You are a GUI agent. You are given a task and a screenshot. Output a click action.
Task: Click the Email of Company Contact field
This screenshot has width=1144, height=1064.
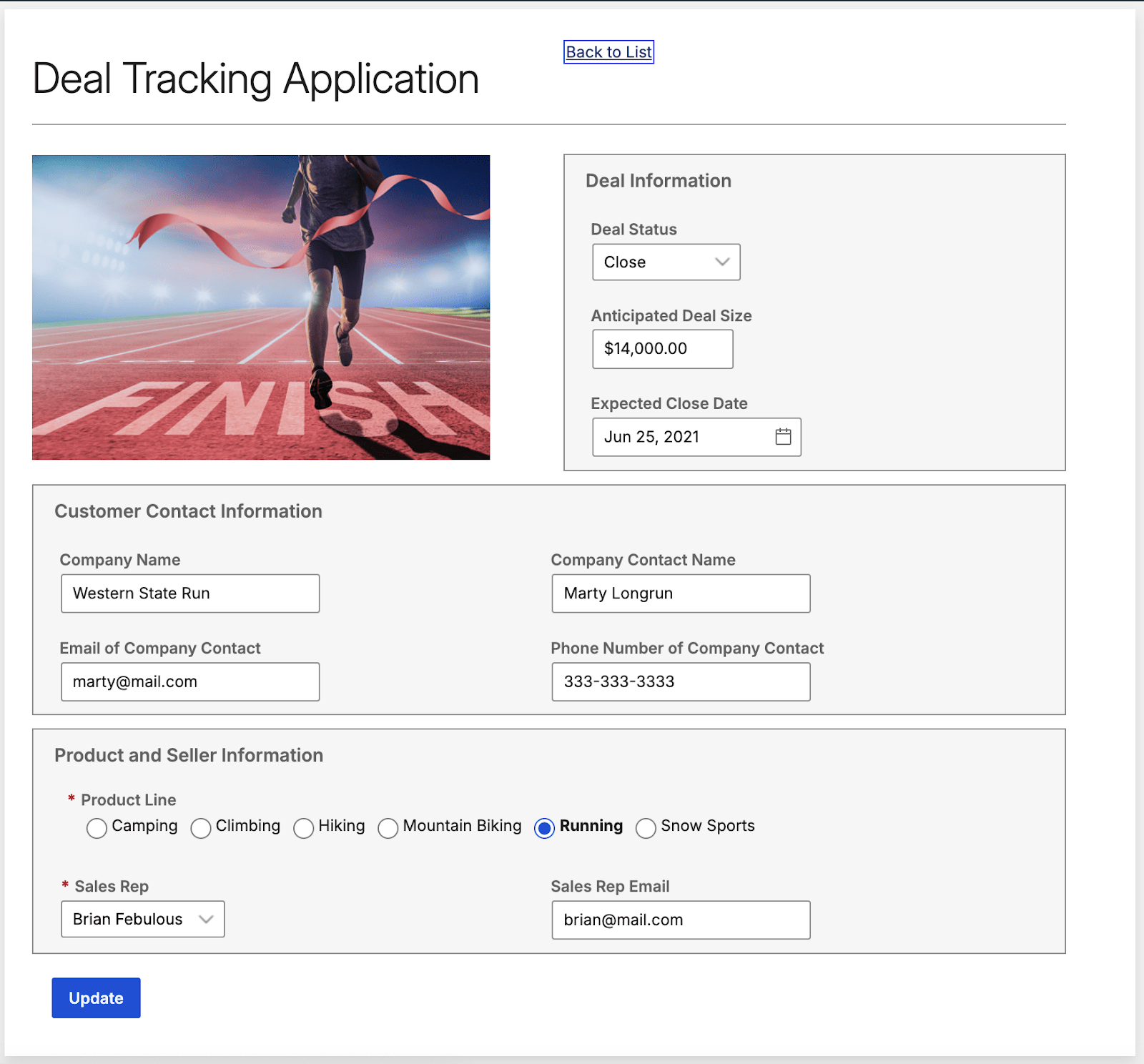click(189, 681)
